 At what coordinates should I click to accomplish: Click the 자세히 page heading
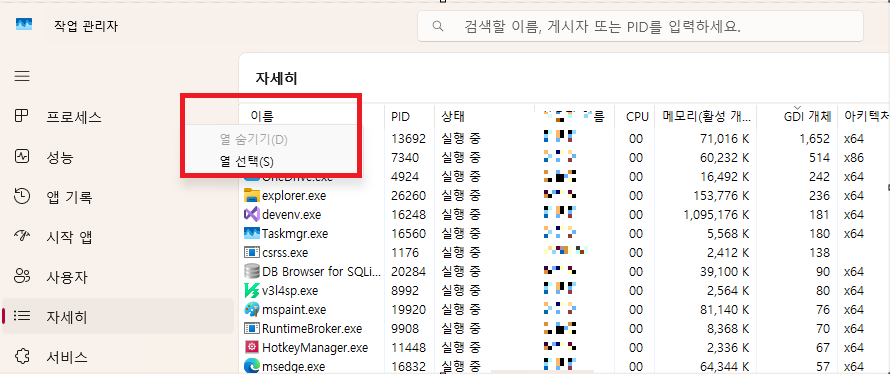pos(276,78)
